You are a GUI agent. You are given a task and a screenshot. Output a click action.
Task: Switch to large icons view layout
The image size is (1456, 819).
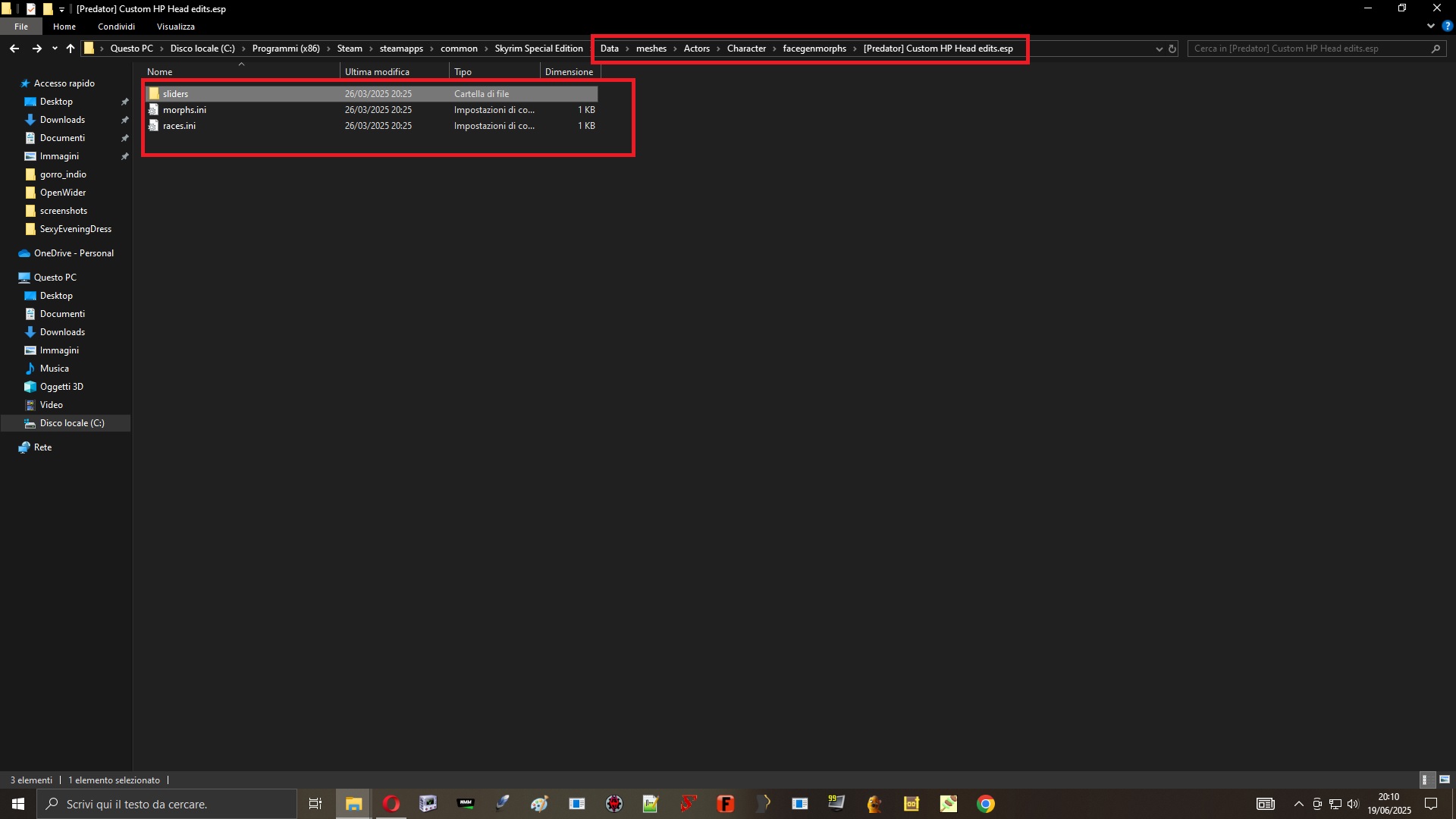click(1445, 780)
